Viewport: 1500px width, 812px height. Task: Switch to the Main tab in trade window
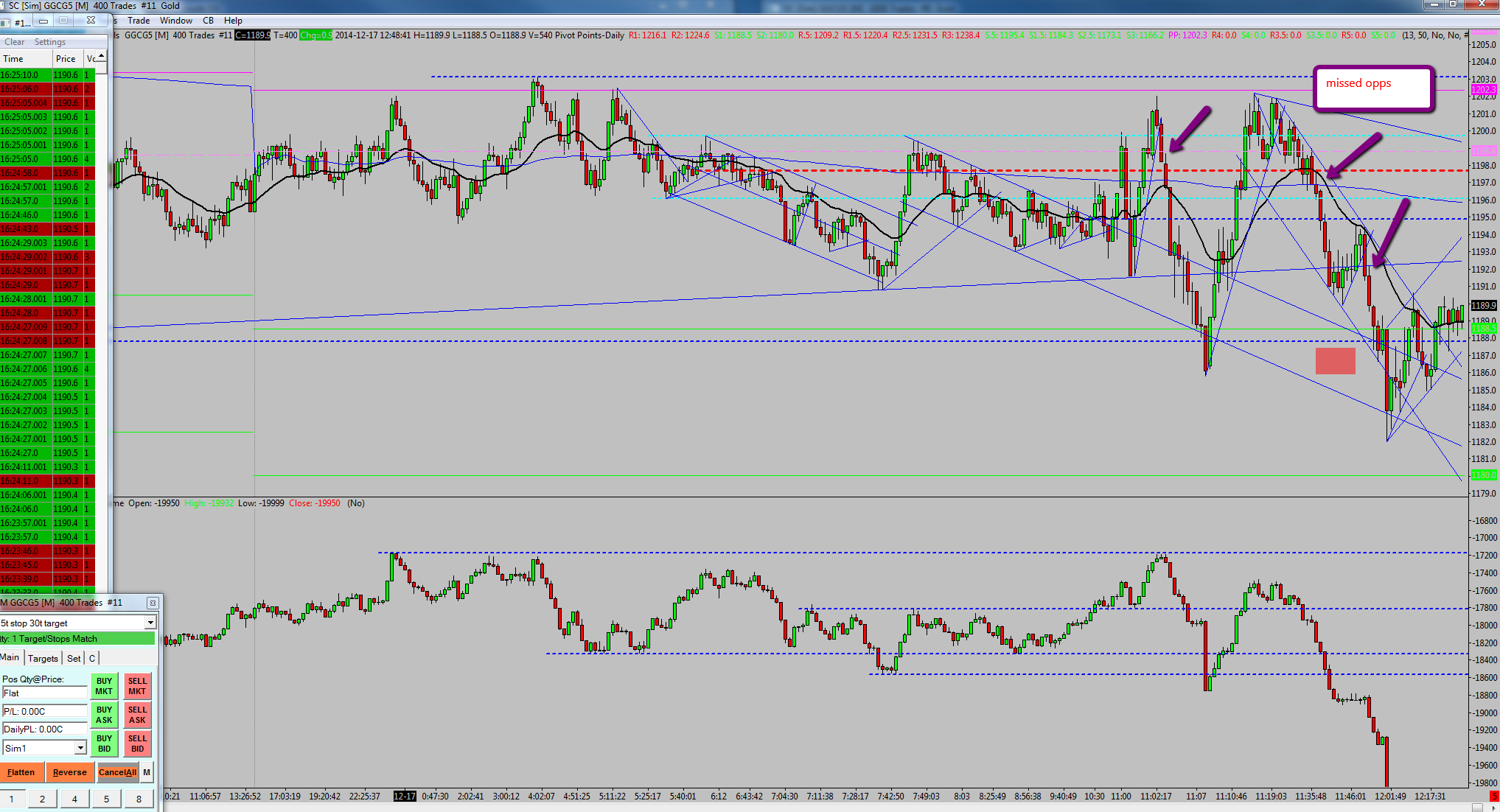(11, 657)
